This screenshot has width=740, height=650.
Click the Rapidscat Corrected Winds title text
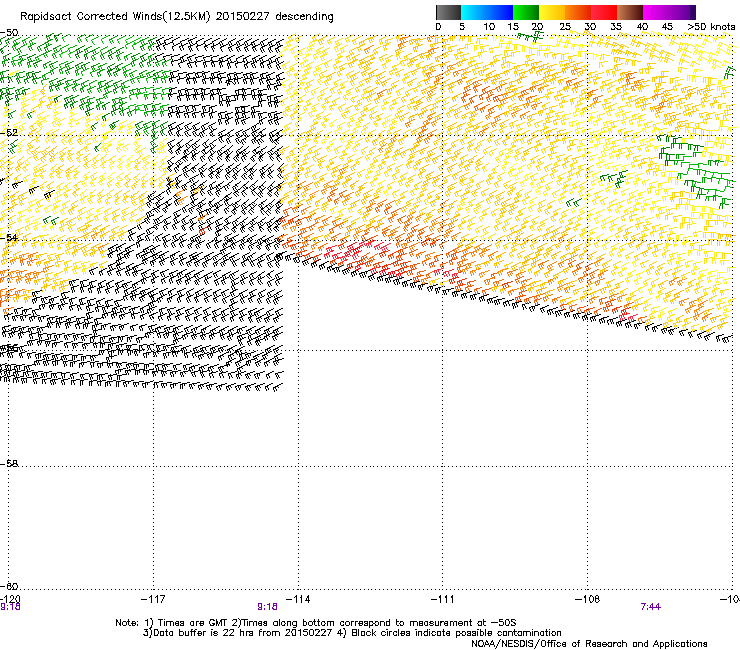(x=177, y=17)
